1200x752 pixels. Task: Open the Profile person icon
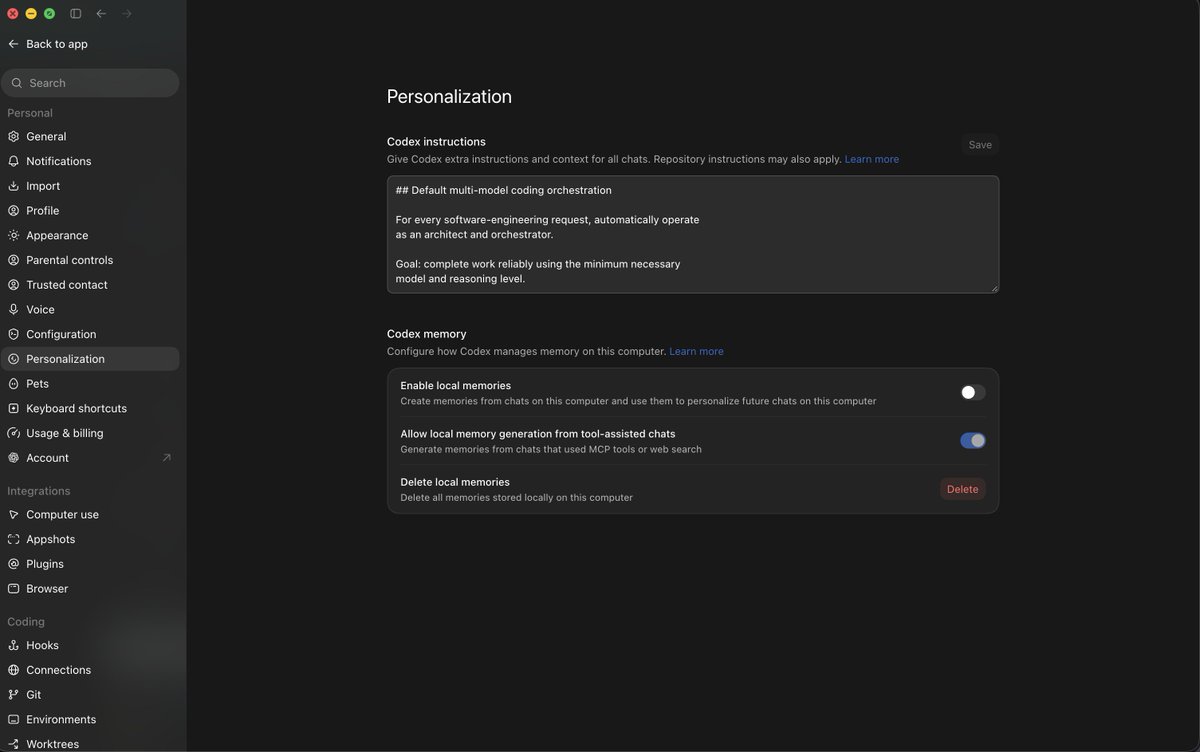click(x=14, y=211)
